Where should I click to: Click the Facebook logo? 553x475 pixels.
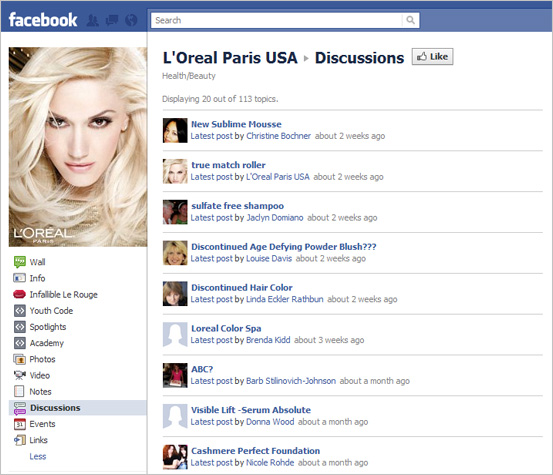click(43, 20)
